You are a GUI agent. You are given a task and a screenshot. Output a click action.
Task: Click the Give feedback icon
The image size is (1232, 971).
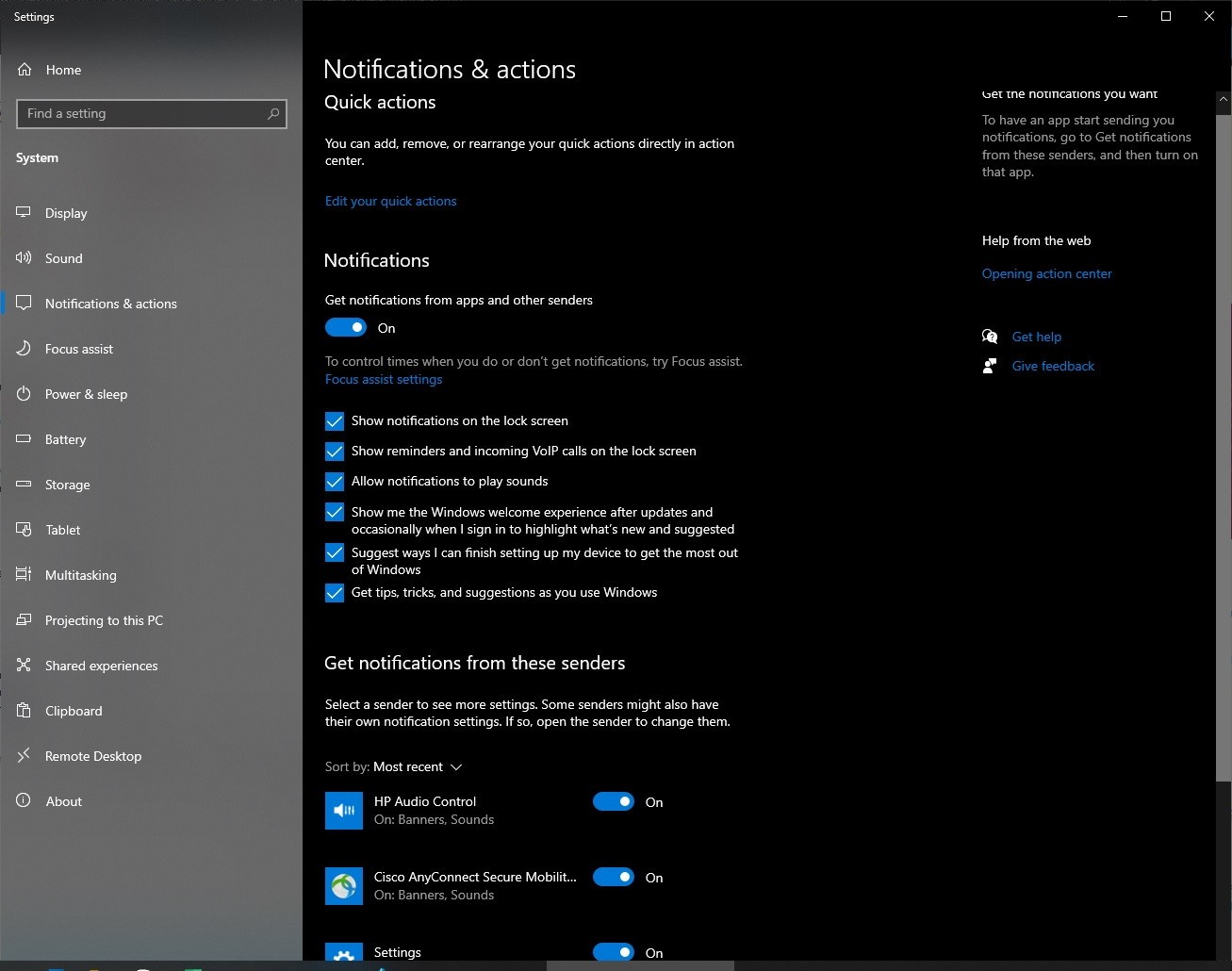[990, 365]
